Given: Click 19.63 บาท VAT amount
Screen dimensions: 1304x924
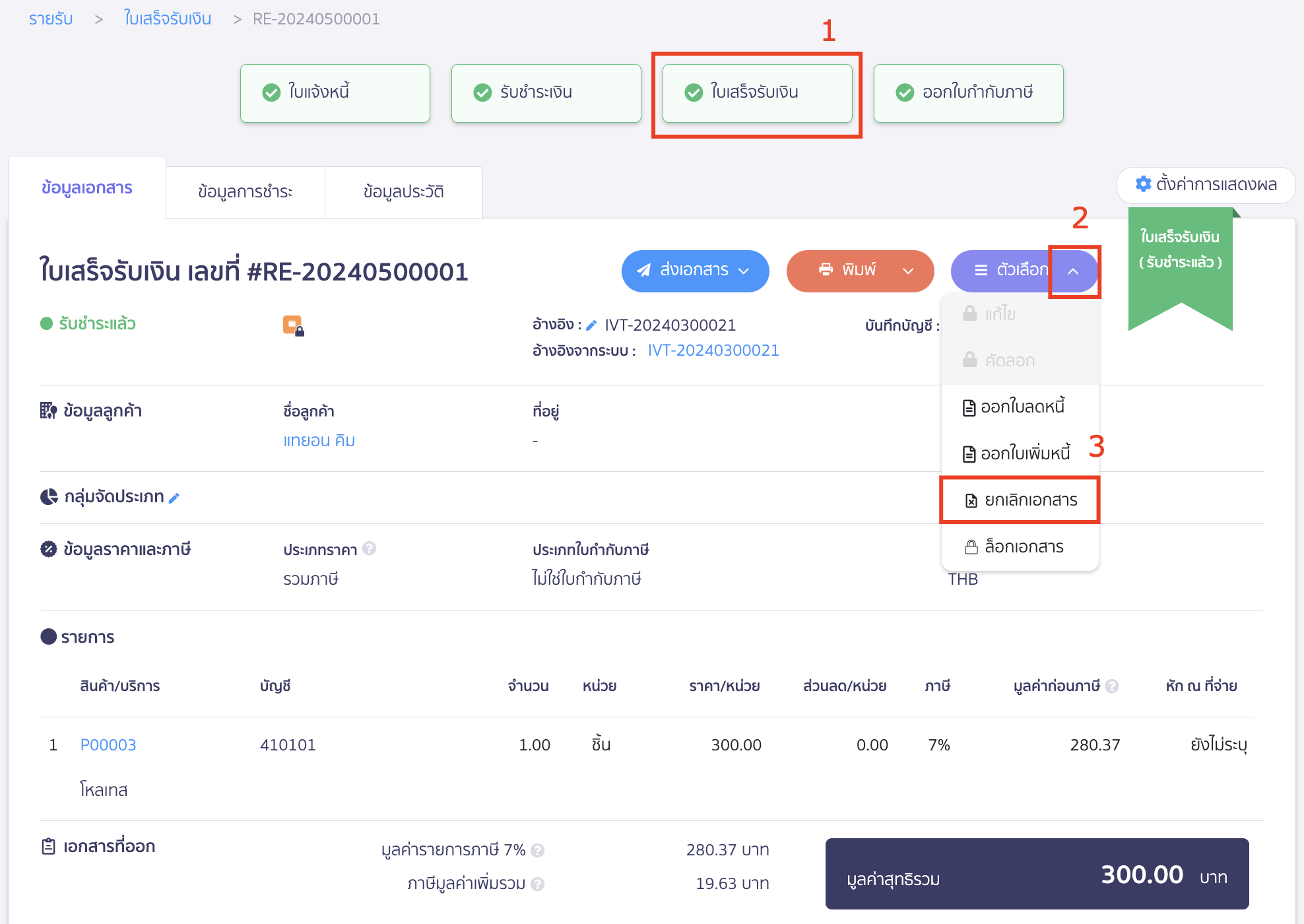Looking at the screenshot, I should click(x=733, y=884).
